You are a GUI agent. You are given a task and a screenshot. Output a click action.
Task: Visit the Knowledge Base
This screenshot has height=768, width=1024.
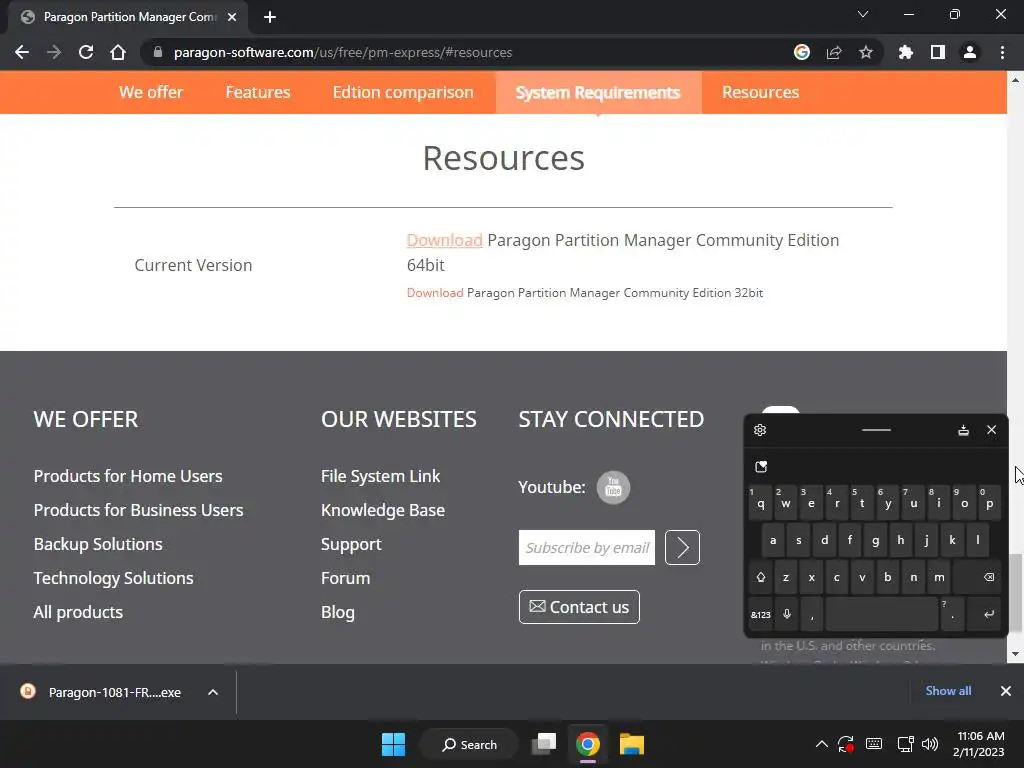[x=383, y=510]
